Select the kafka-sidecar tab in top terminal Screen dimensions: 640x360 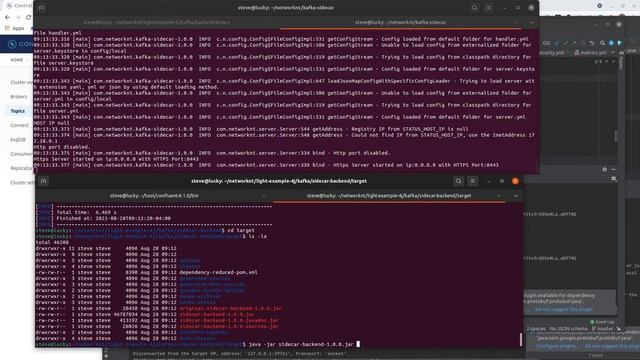[400, 22]
